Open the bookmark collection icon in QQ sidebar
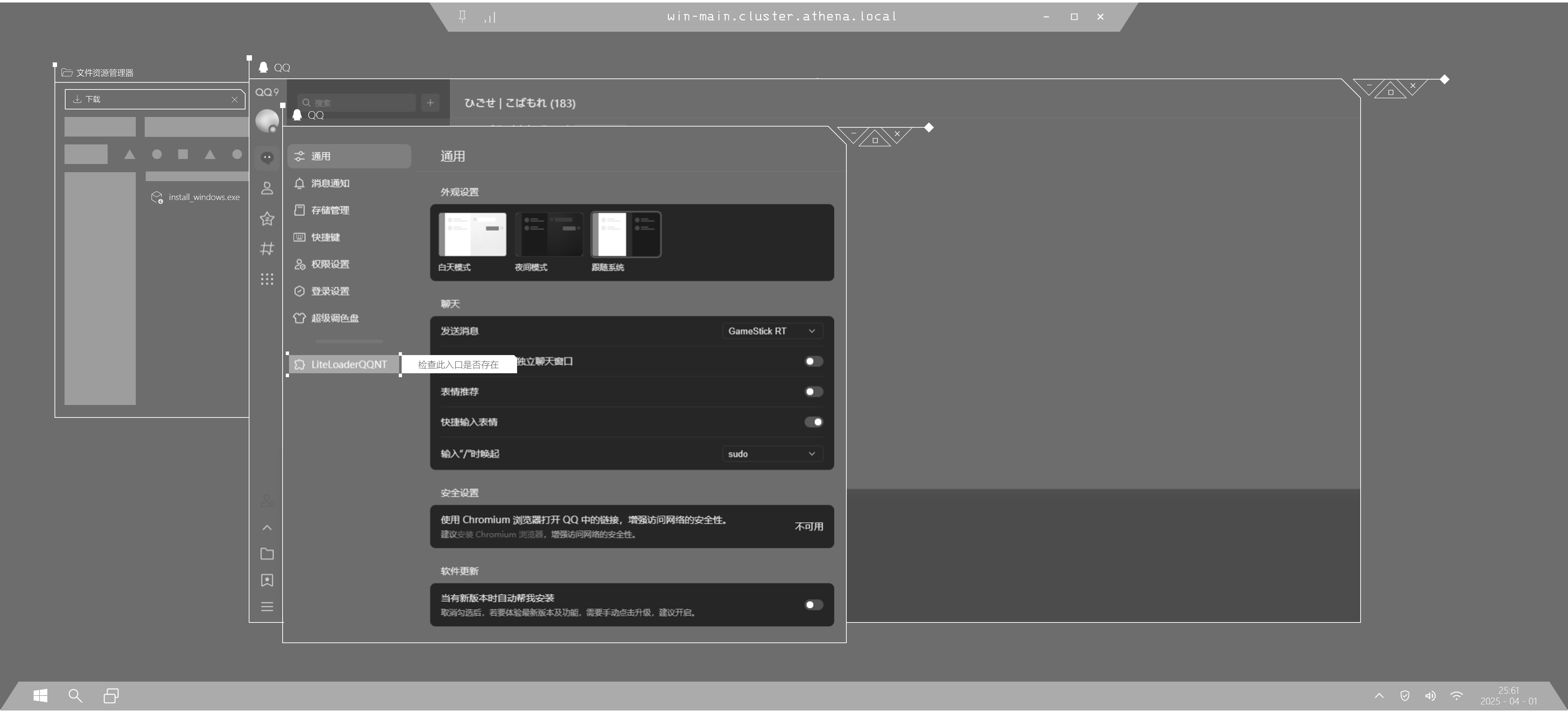Screen dimensions: 1568x713 267,580
